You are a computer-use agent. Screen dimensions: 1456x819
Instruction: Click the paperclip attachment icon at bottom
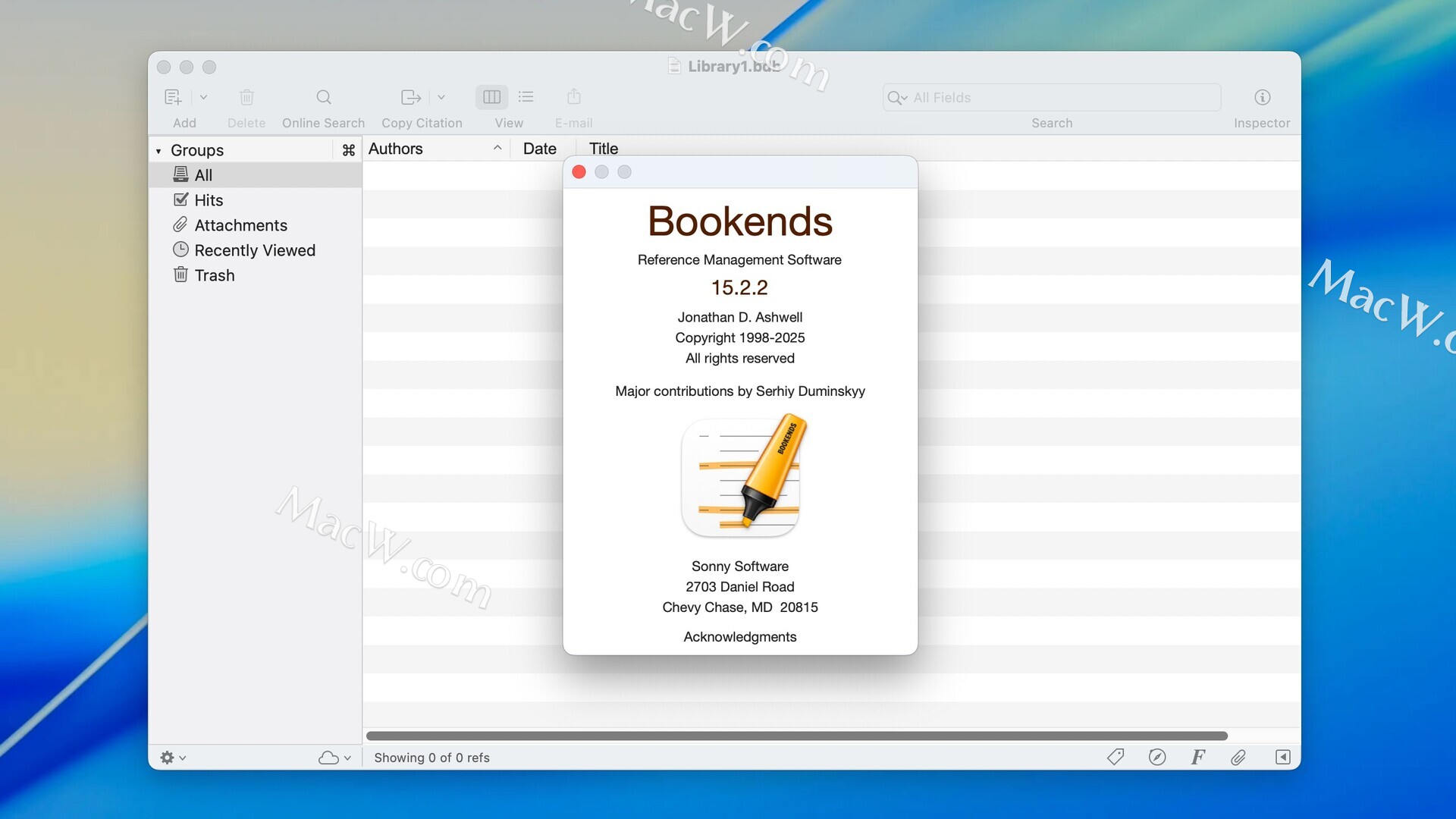tap(1238, 757)
